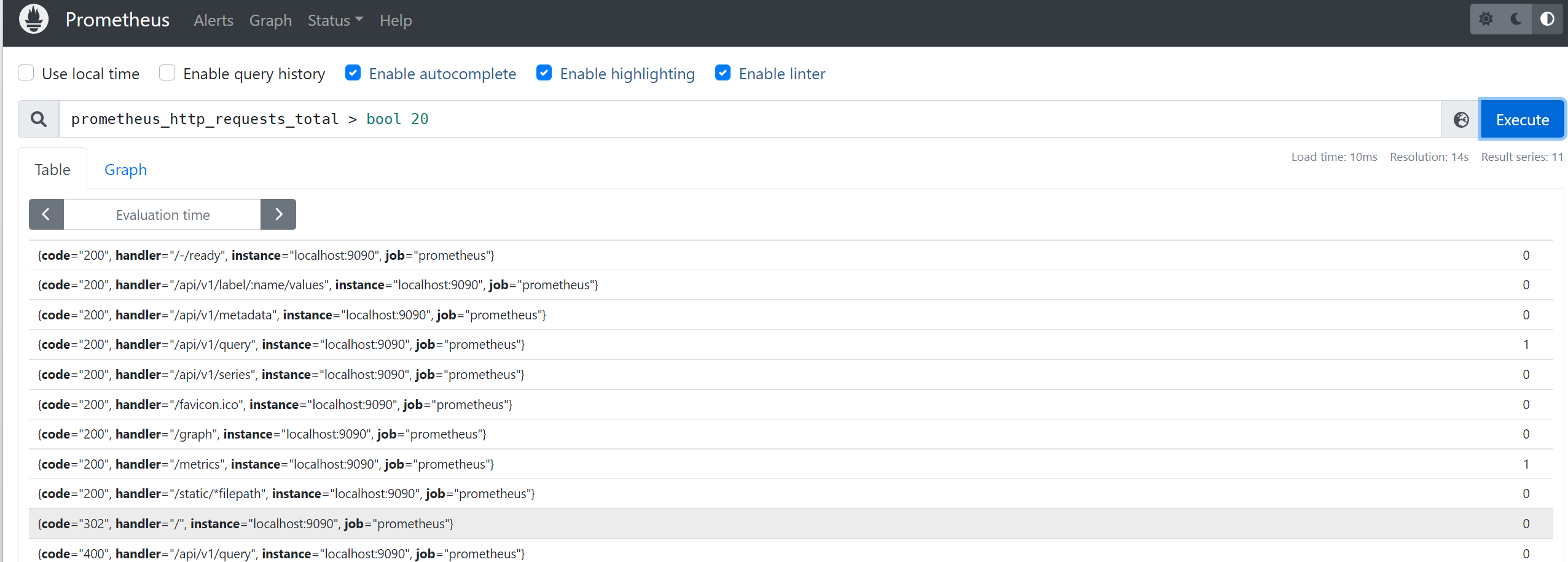
Task: Click the value 0 in the /-/ready row
Action: coord(1526,256)
